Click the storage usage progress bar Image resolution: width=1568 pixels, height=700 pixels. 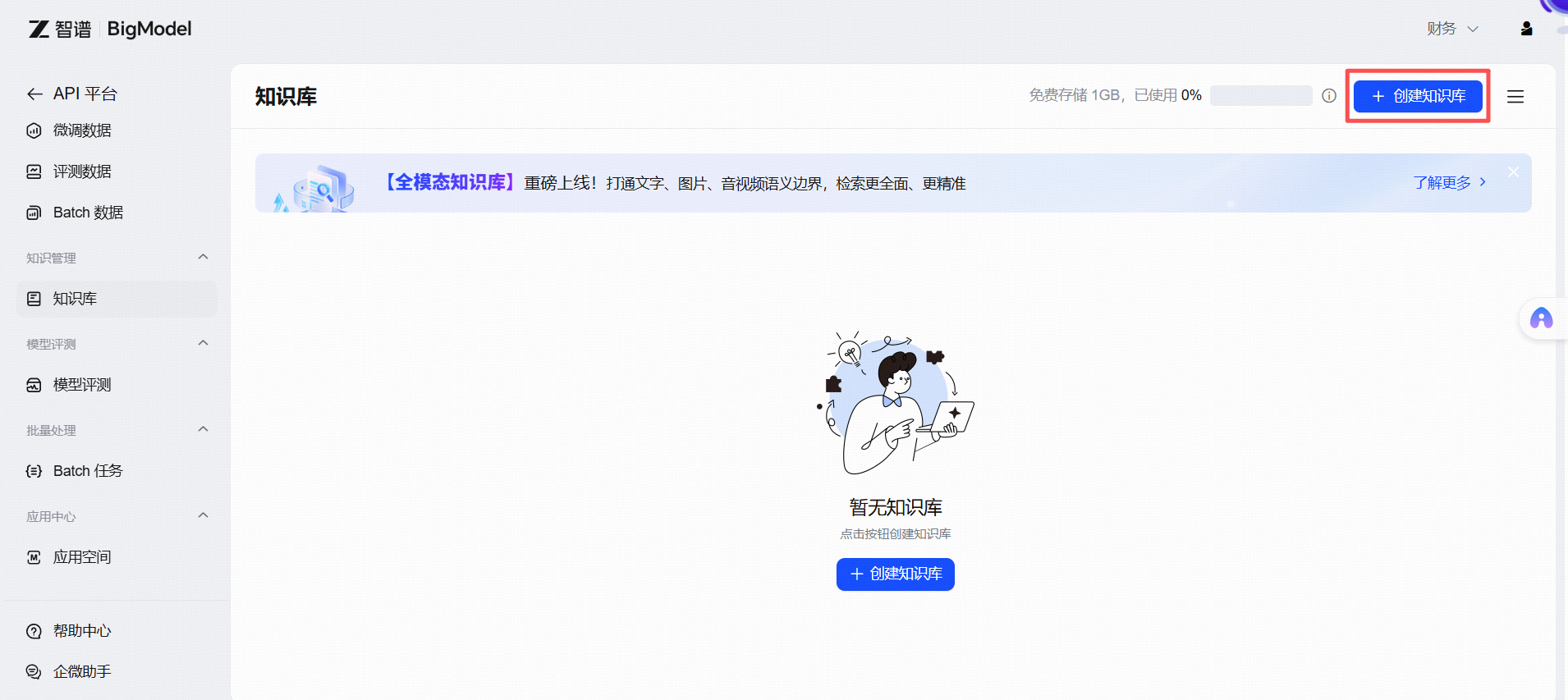(x=1261, y=96)
